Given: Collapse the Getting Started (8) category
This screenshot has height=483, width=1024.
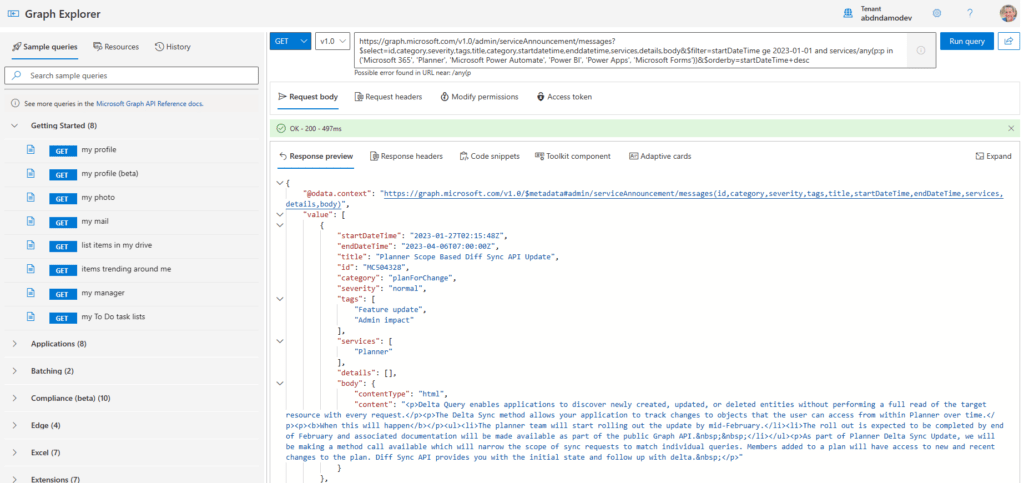Looking at the screenshot, I should tap(14, 125).
